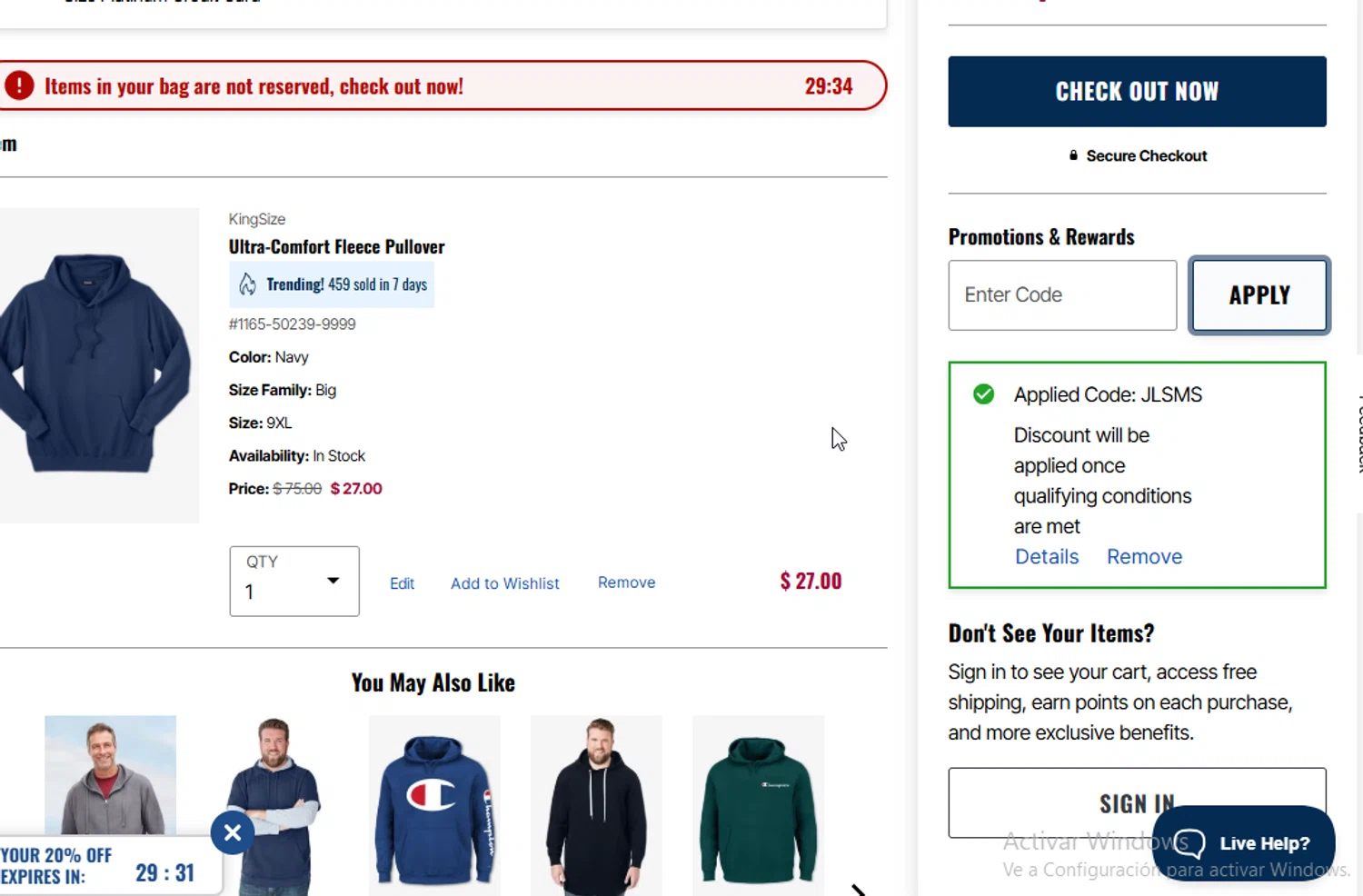This screenshot has height=896, width=1363.
Task: Select the blue Champion hoodie recommendation
Action: pos(434,800)
